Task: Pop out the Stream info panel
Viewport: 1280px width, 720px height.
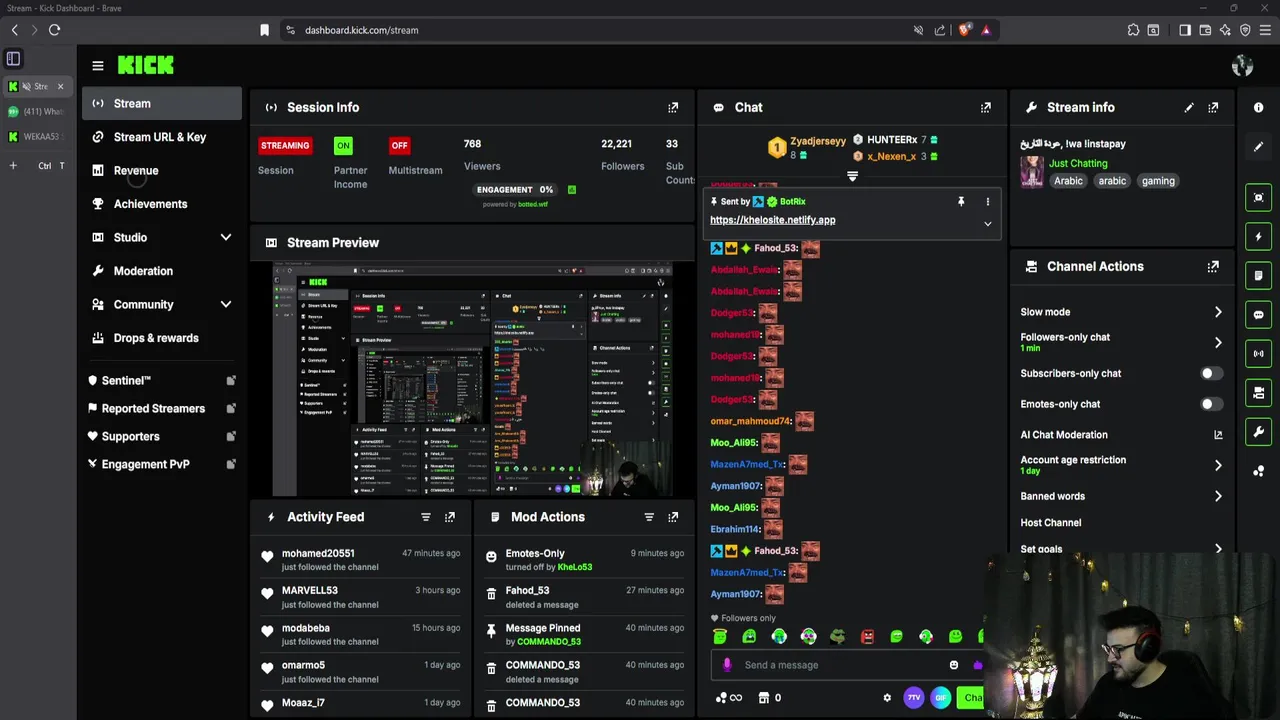Action: [x=1213, y=107]
